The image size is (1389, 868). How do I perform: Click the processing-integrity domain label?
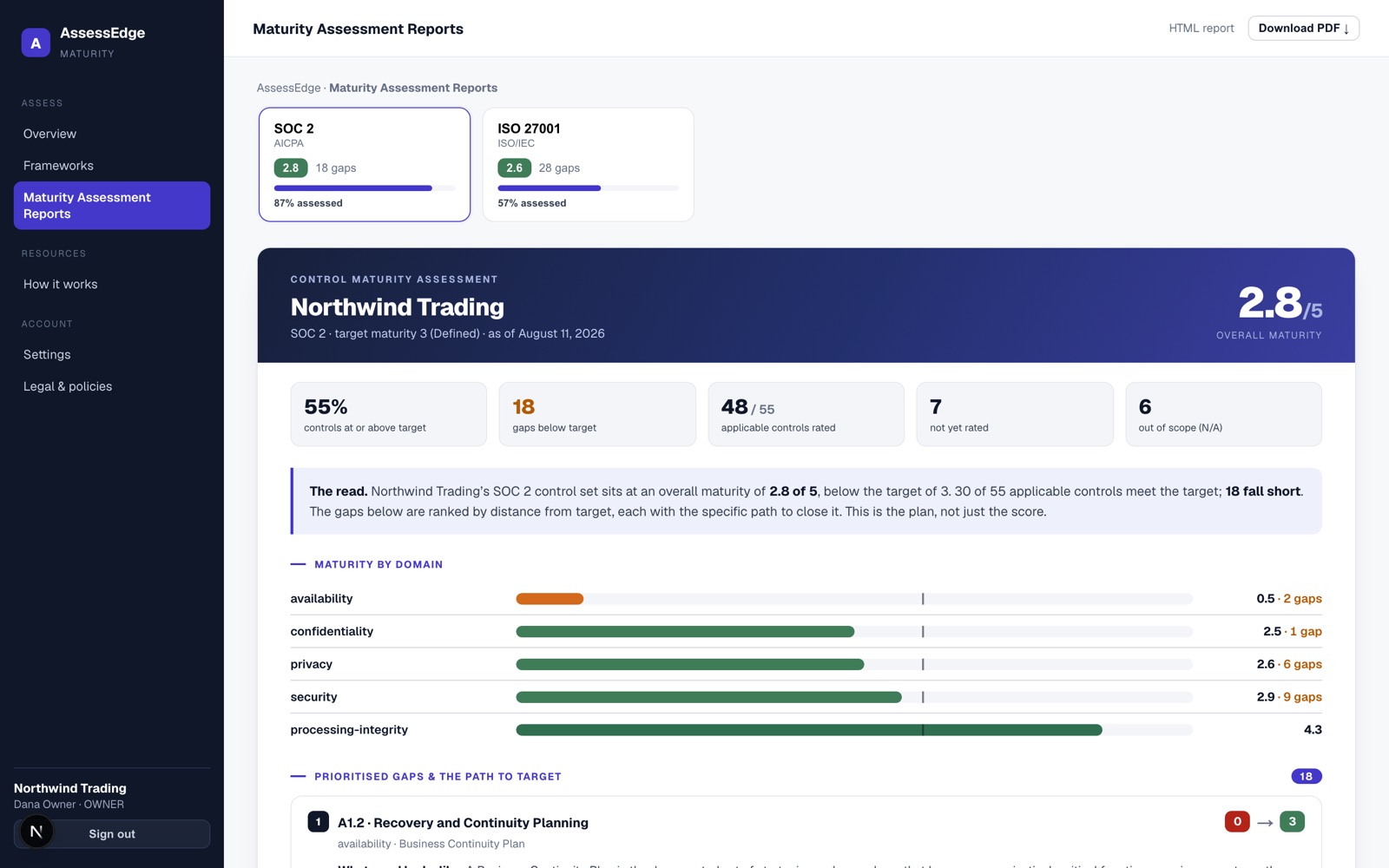[349, 730]
